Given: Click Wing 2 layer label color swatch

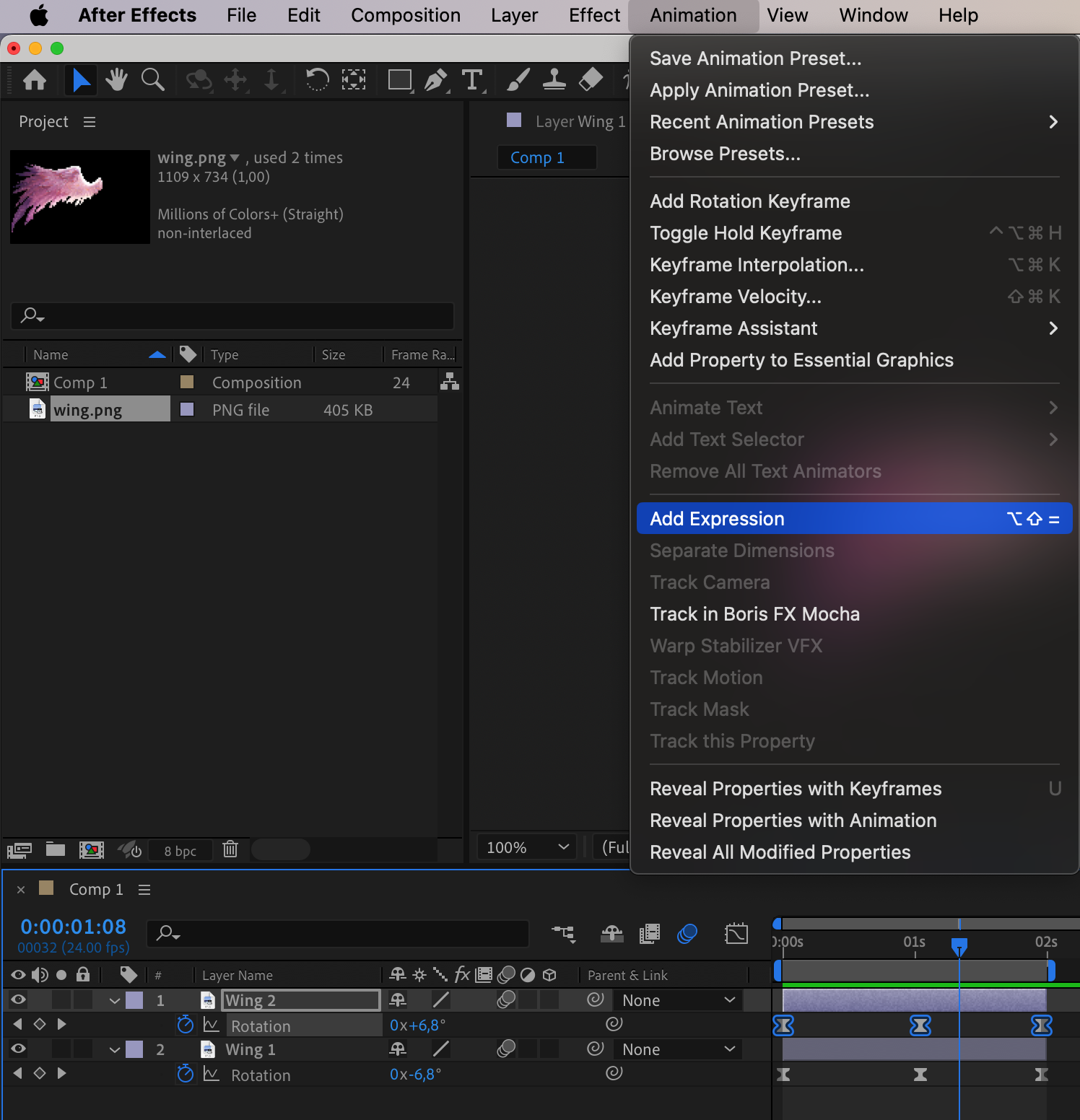Looking at the screenshot, I should pyautogui.click(x=134, y=1000).
